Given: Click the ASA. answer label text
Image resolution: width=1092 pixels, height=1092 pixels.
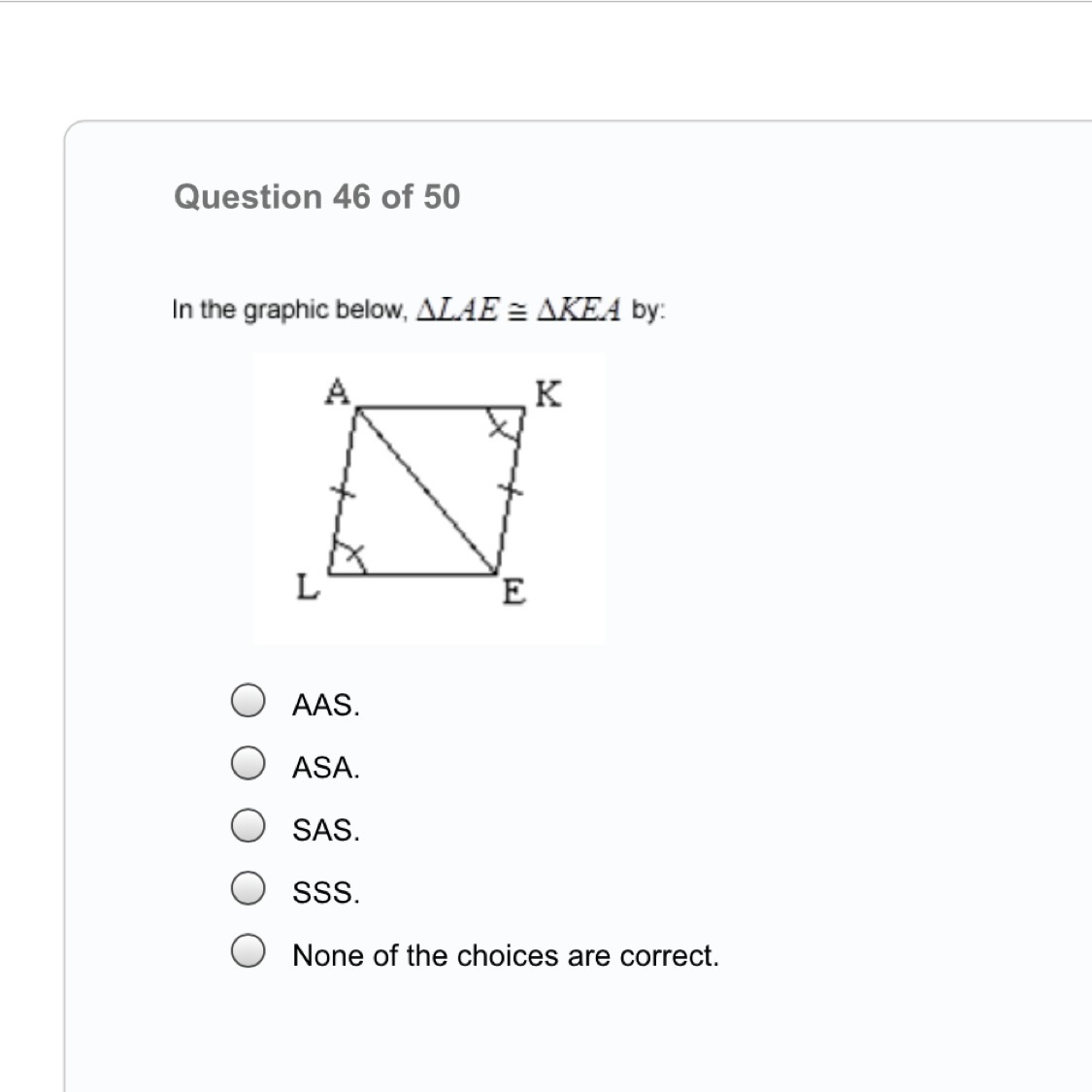Looking at the screenshot, I should pos(326,768).
